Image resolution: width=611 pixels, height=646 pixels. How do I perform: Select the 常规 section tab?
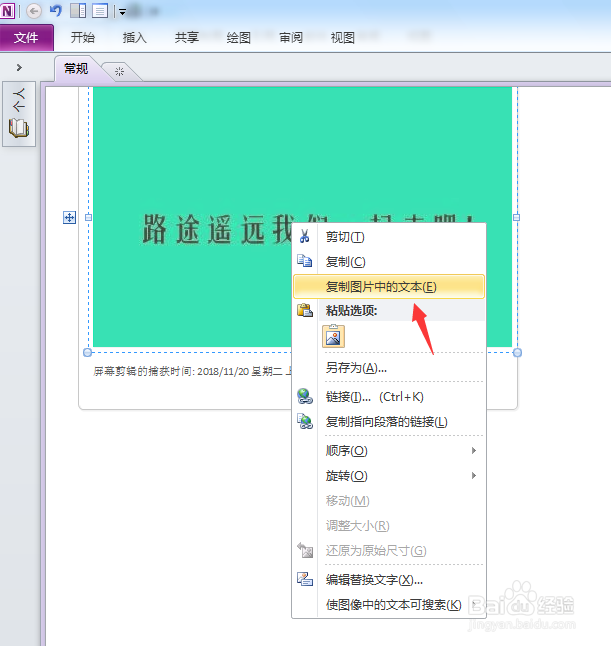pos(76,69)
